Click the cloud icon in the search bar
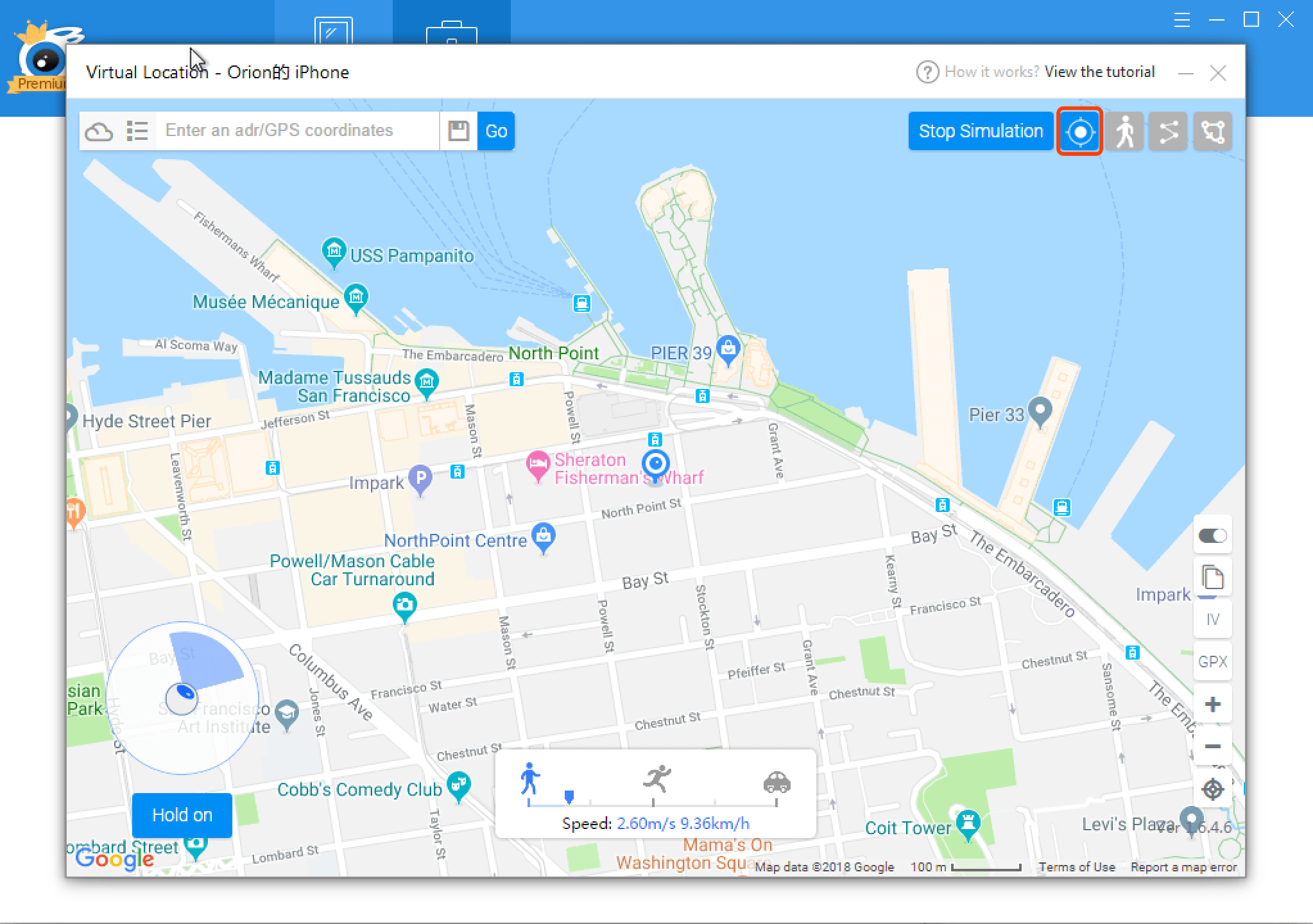Image resolution: width=1313 pixels, height=924 pixels. click(x=99, y=132)
